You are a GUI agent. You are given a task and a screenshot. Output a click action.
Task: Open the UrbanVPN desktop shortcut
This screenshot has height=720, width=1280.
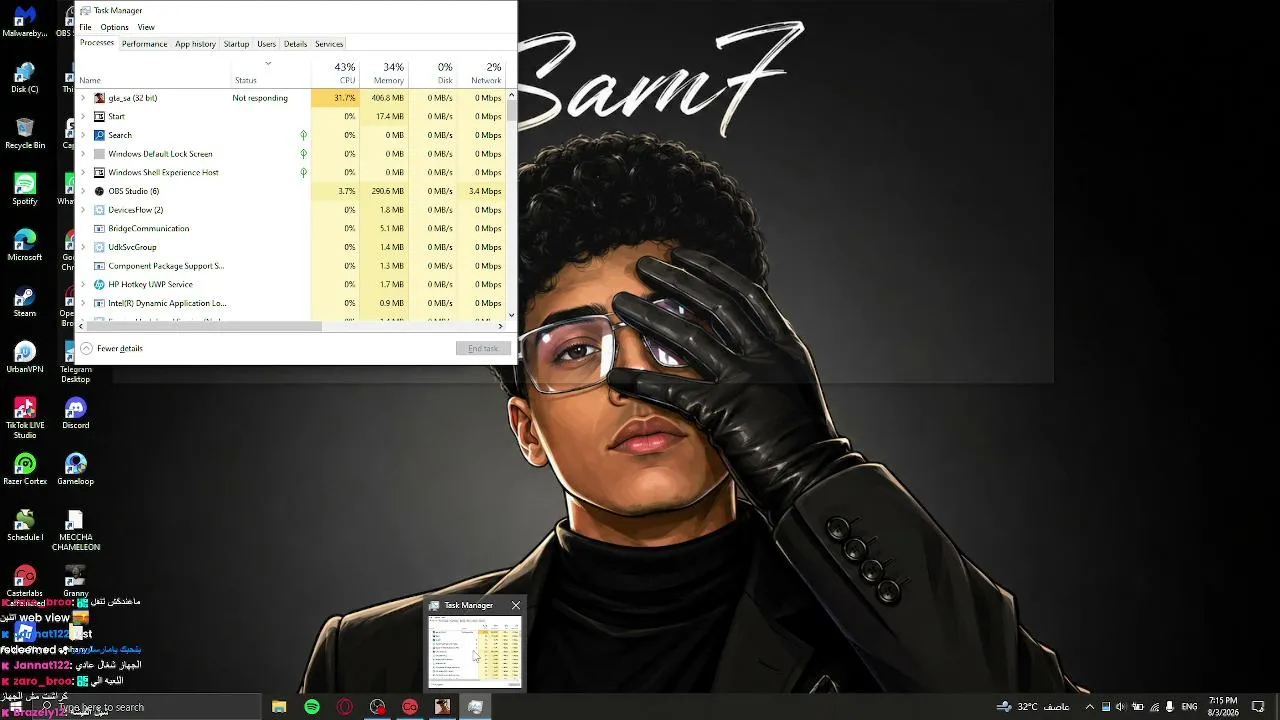click(24, 357)
